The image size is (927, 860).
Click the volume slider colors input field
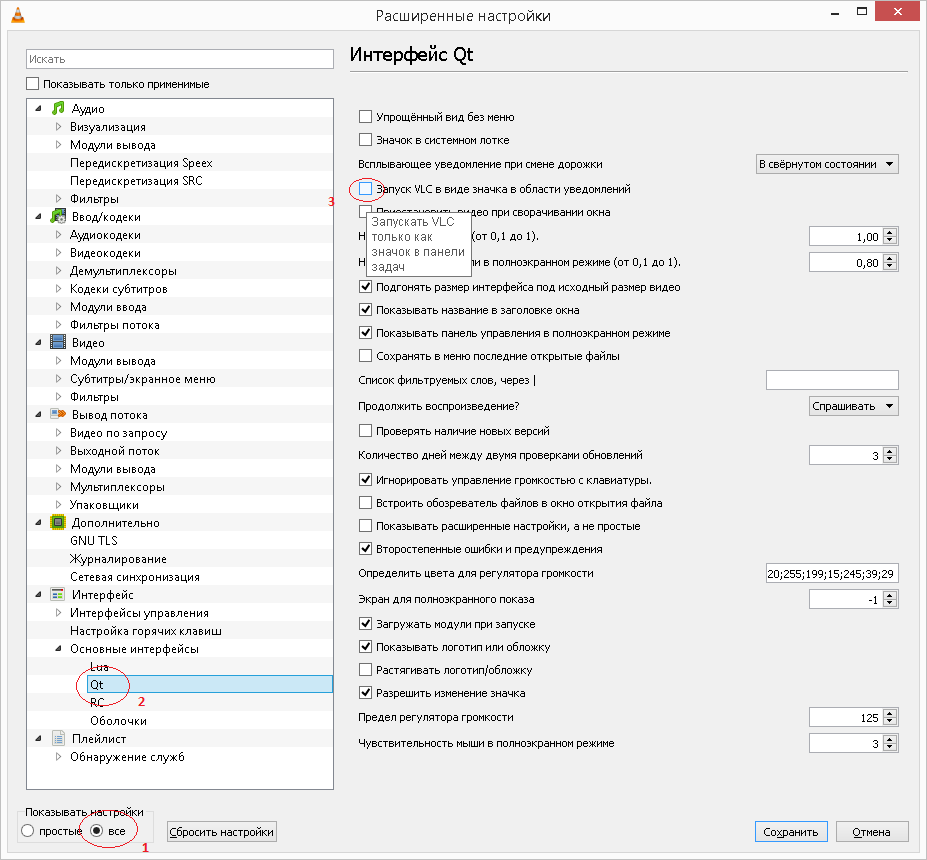(832, 573)
